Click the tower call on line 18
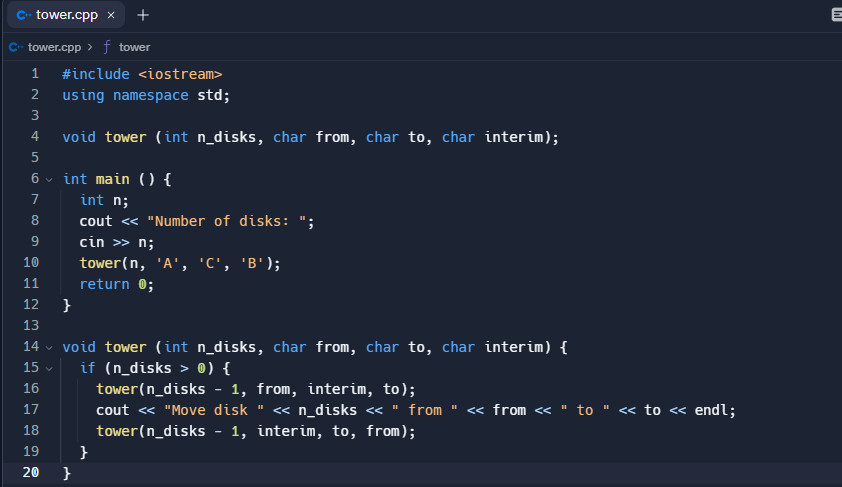Image resolution: width=842 pixels, height=487 pixels. pyautogui.click(x=256, y=431)
